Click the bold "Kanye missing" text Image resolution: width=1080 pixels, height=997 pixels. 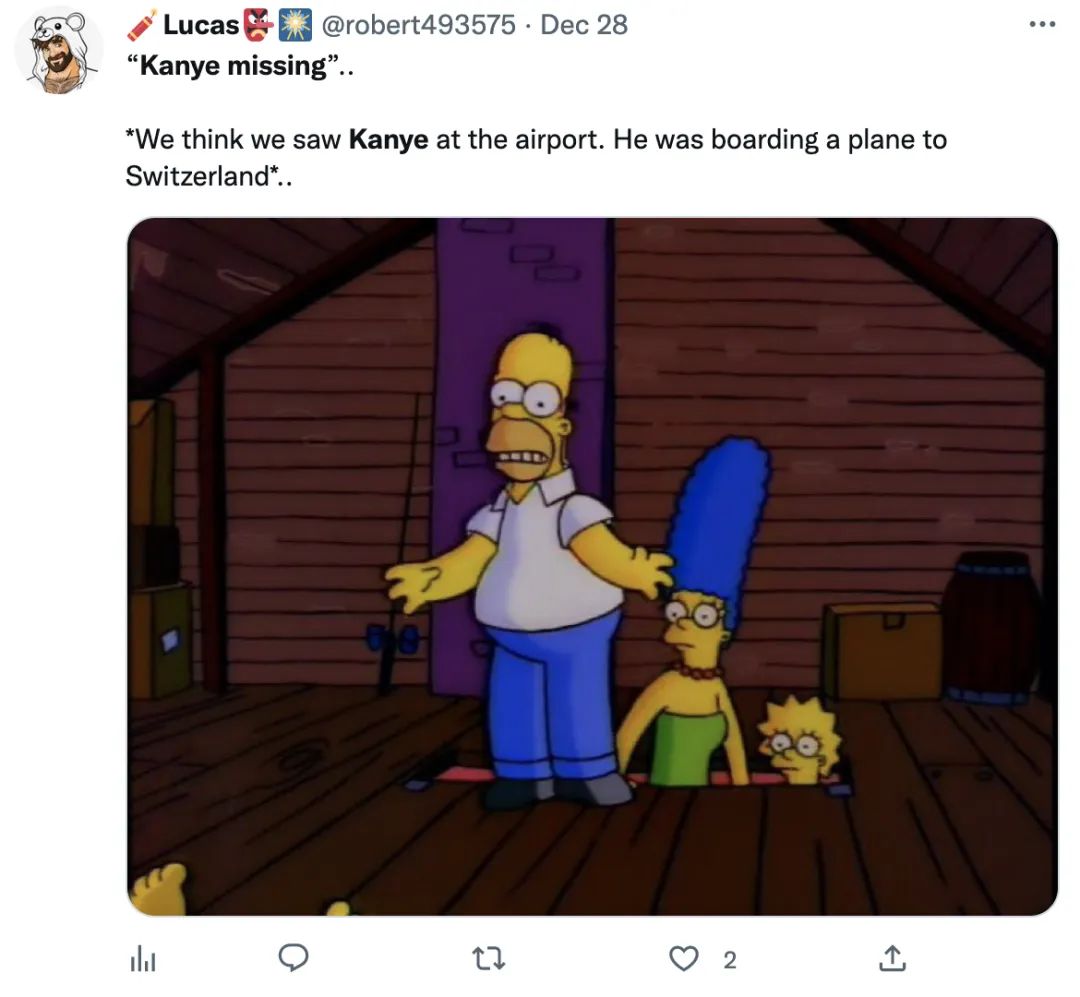pyautogui.click(x=233, y=66)
